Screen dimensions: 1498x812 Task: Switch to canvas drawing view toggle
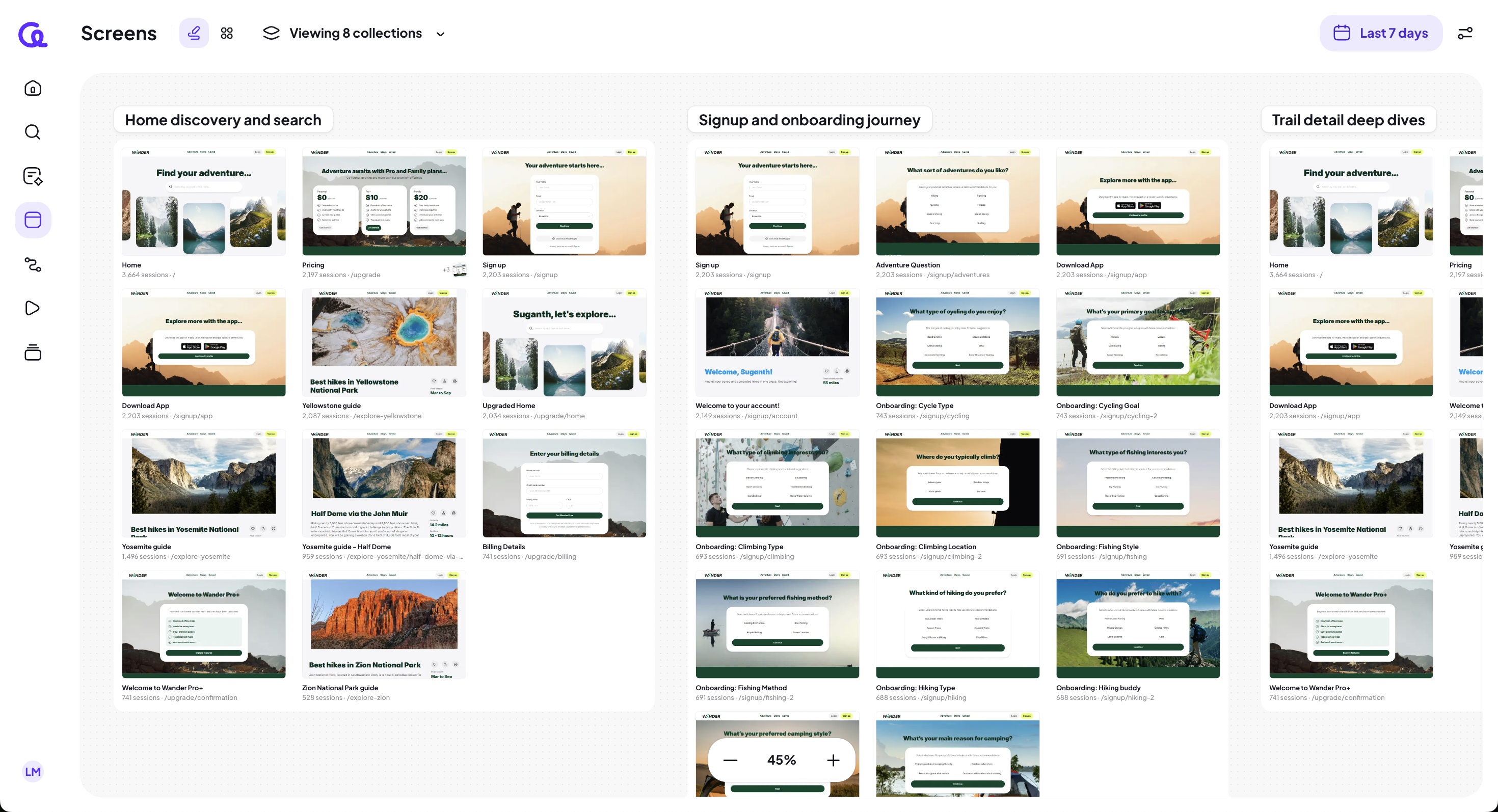[x=194, y=33]
